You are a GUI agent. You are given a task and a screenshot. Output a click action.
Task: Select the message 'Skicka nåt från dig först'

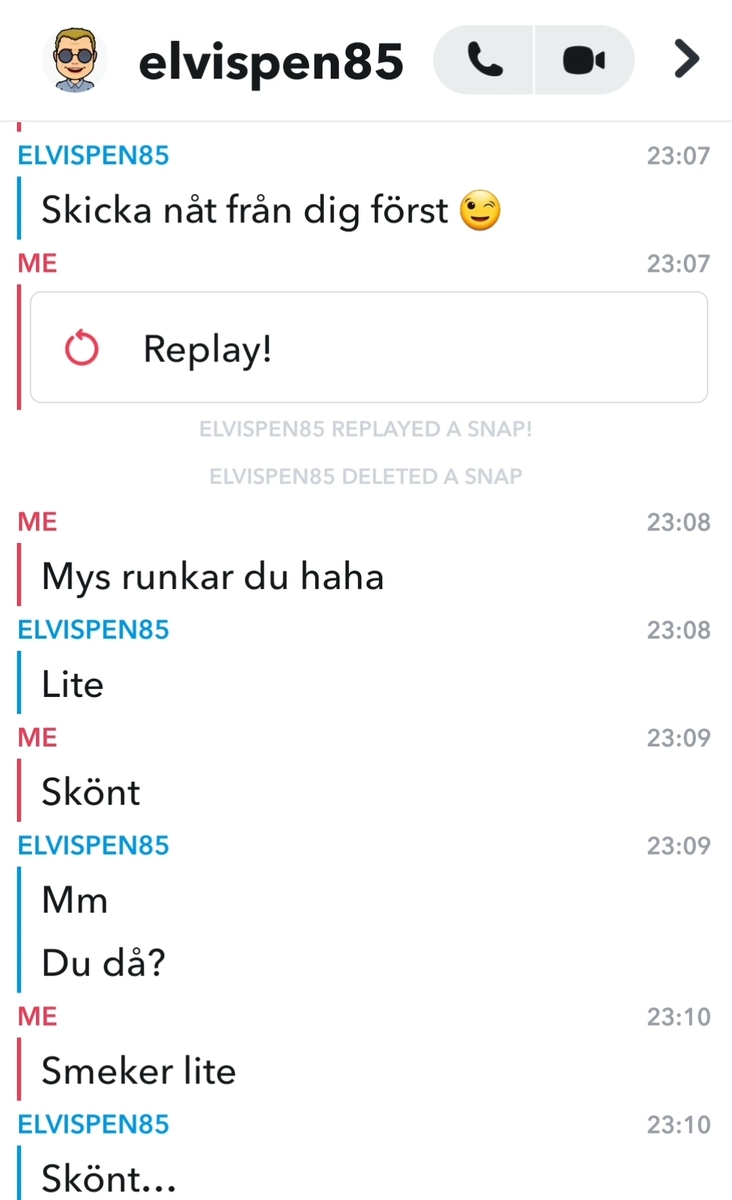click(244, 210)
